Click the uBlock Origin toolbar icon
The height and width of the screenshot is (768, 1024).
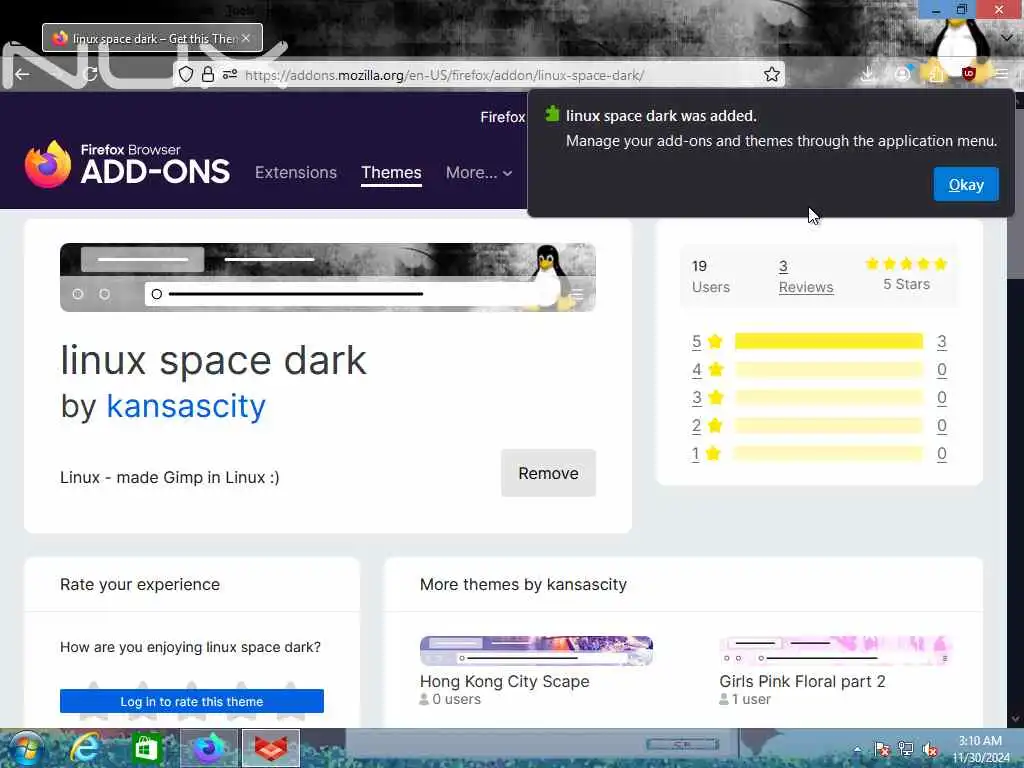pyautogui.click(x=968, y=74)
